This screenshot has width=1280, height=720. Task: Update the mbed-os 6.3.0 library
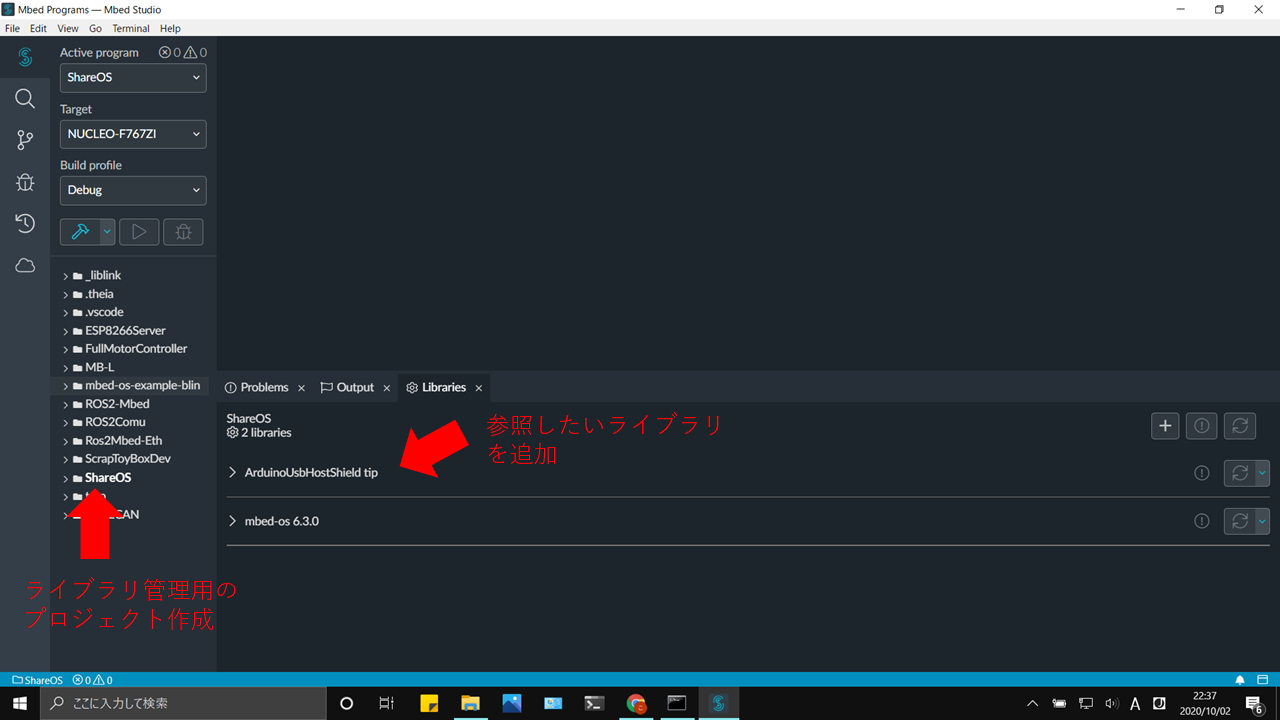coord(1240,520)
